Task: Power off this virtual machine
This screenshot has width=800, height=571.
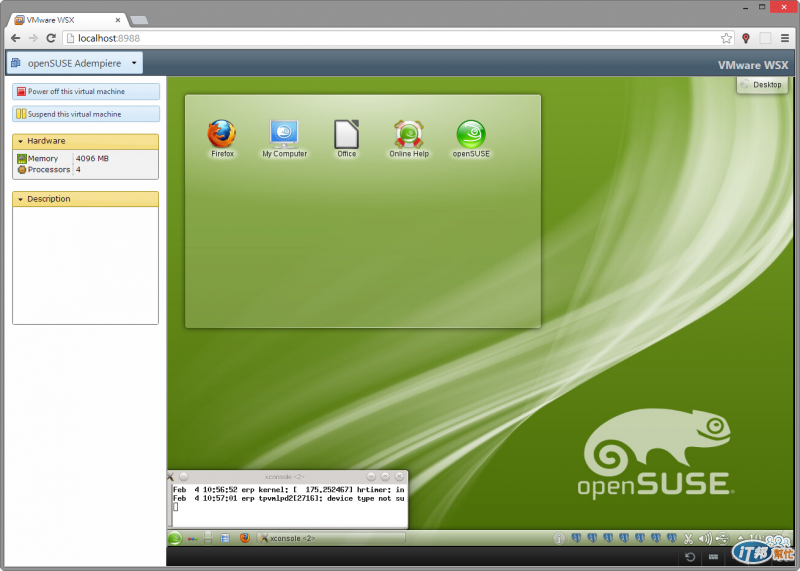Action: tap(86, 91)
